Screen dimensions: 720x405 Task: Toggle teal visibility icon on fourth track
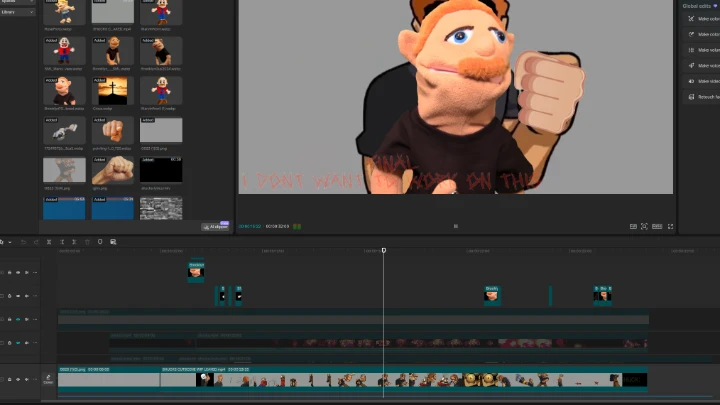(18, 343)
